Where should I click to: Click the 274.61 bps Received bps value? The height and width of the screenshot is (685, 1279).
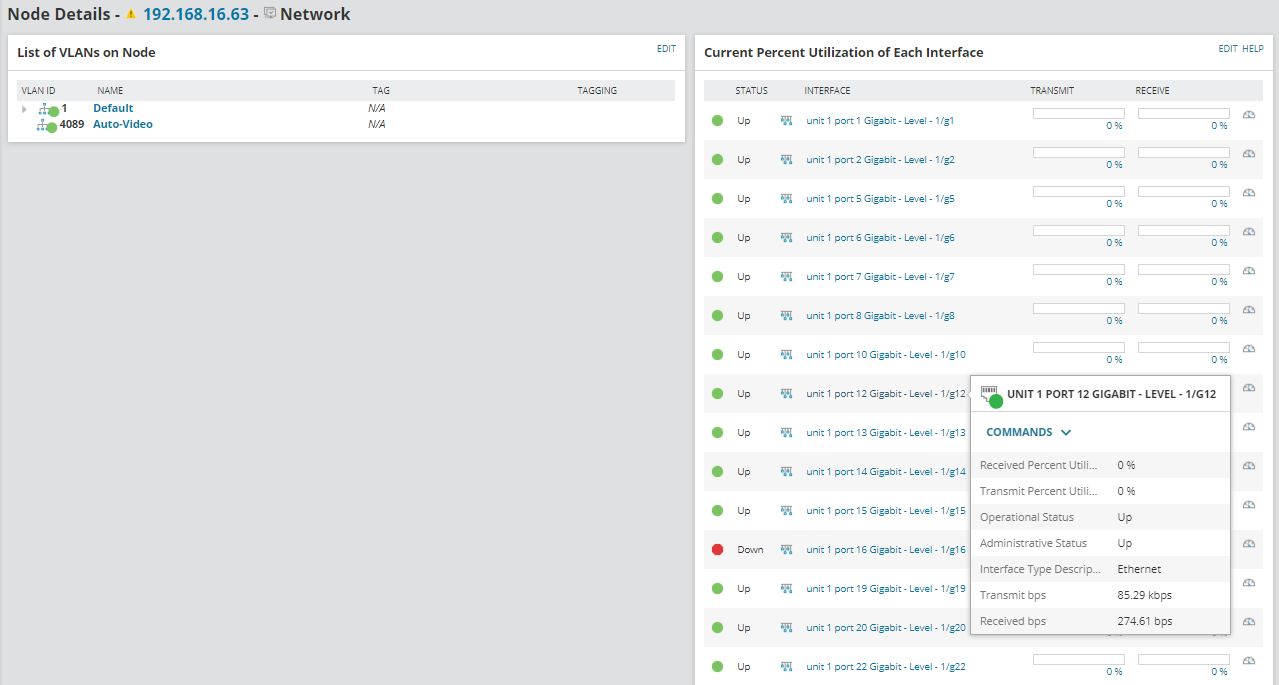coord(1144,621)
